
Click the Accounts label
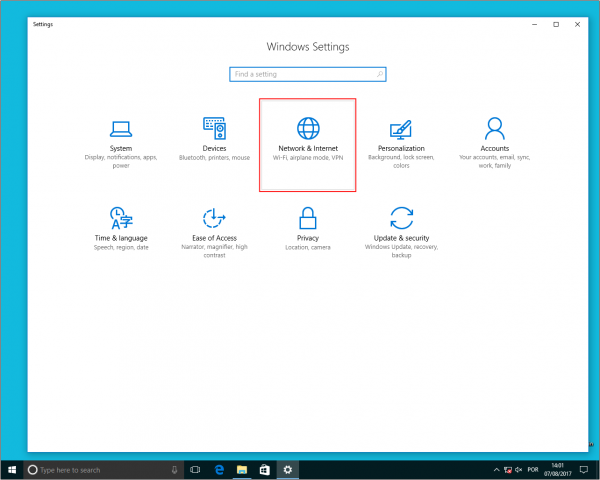pyautogui.click(x=494, y=149)
